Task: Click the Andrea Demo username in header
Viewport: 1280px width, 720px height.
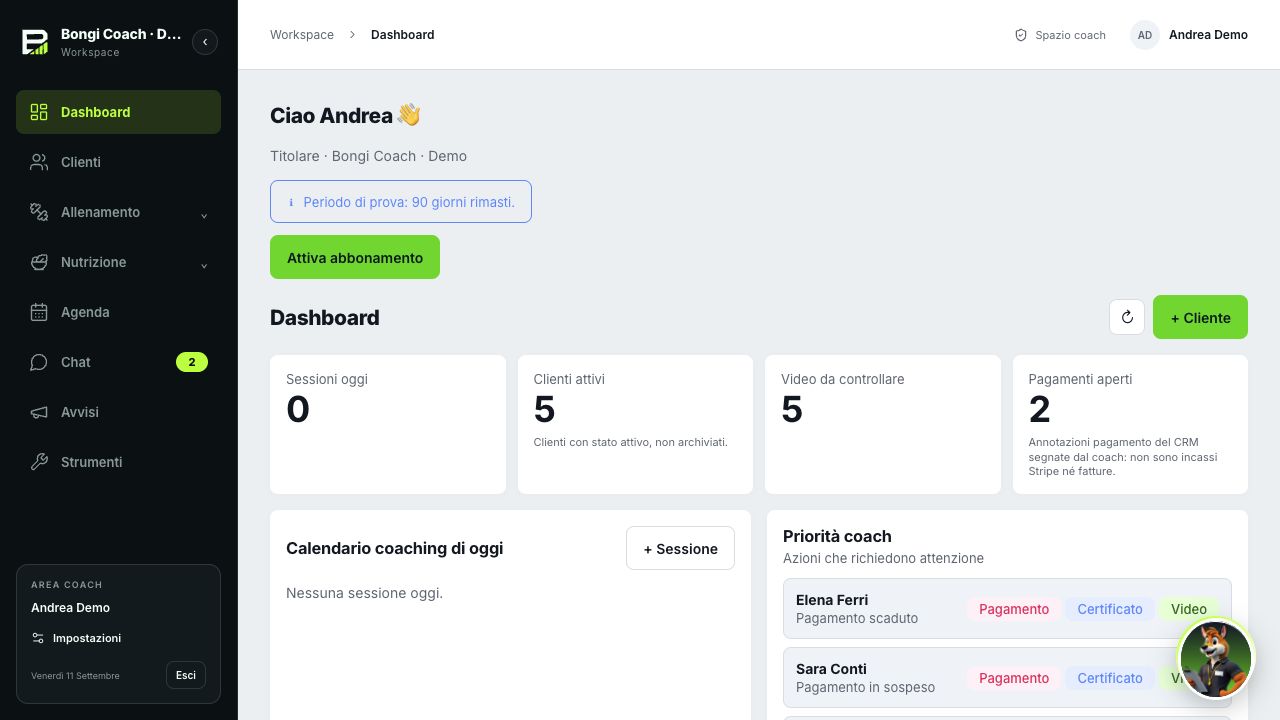Action: (1208, 35)
